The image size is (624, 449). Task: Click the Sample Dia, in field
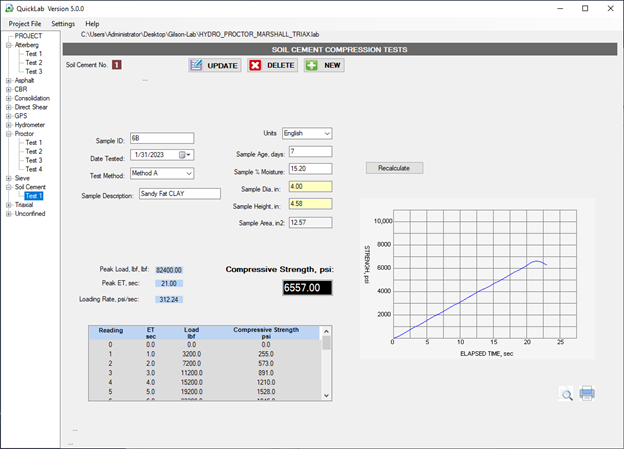click(310, 187)
